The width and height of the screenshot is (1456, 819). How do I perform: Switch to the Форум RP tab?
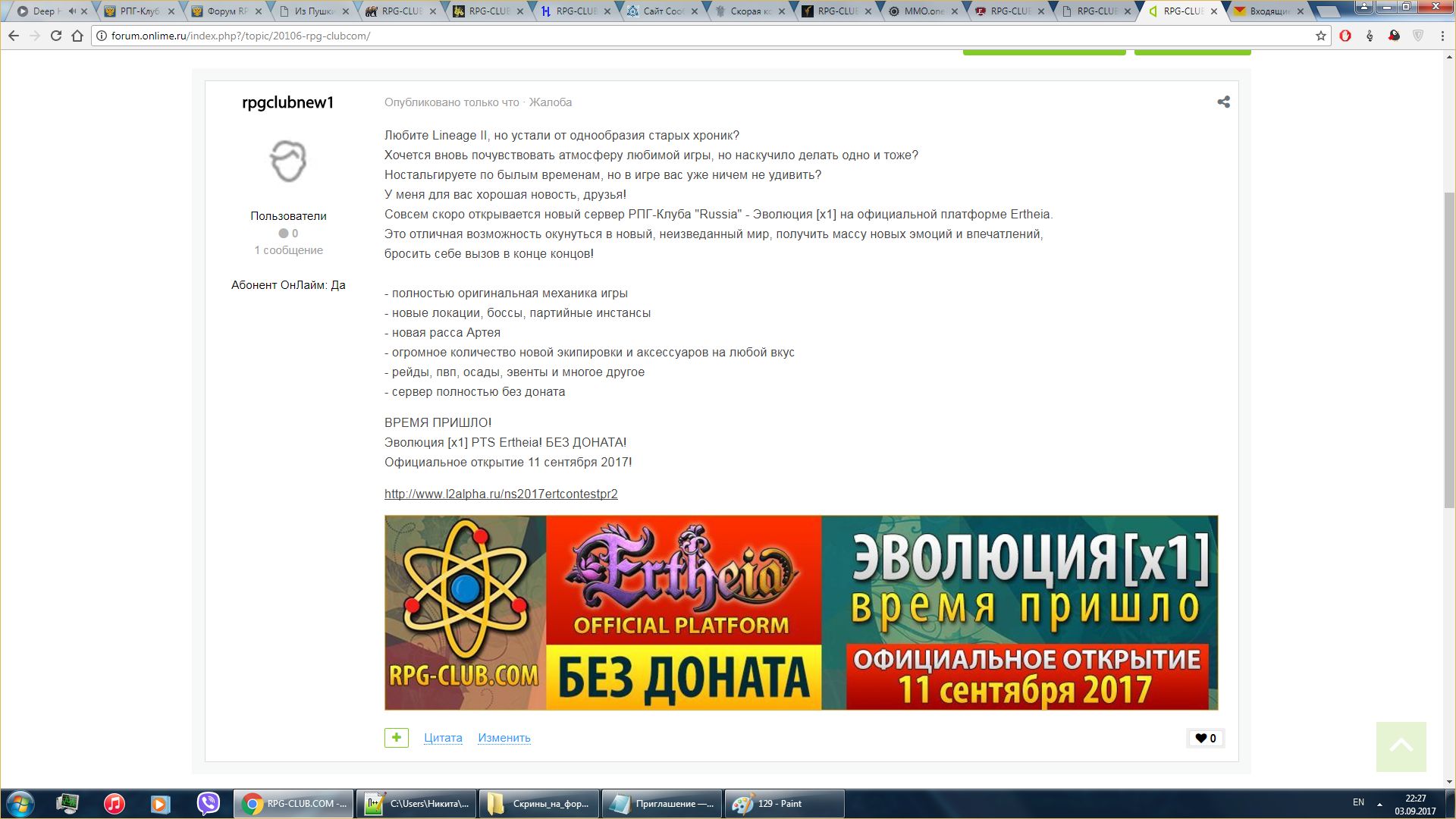227,11
